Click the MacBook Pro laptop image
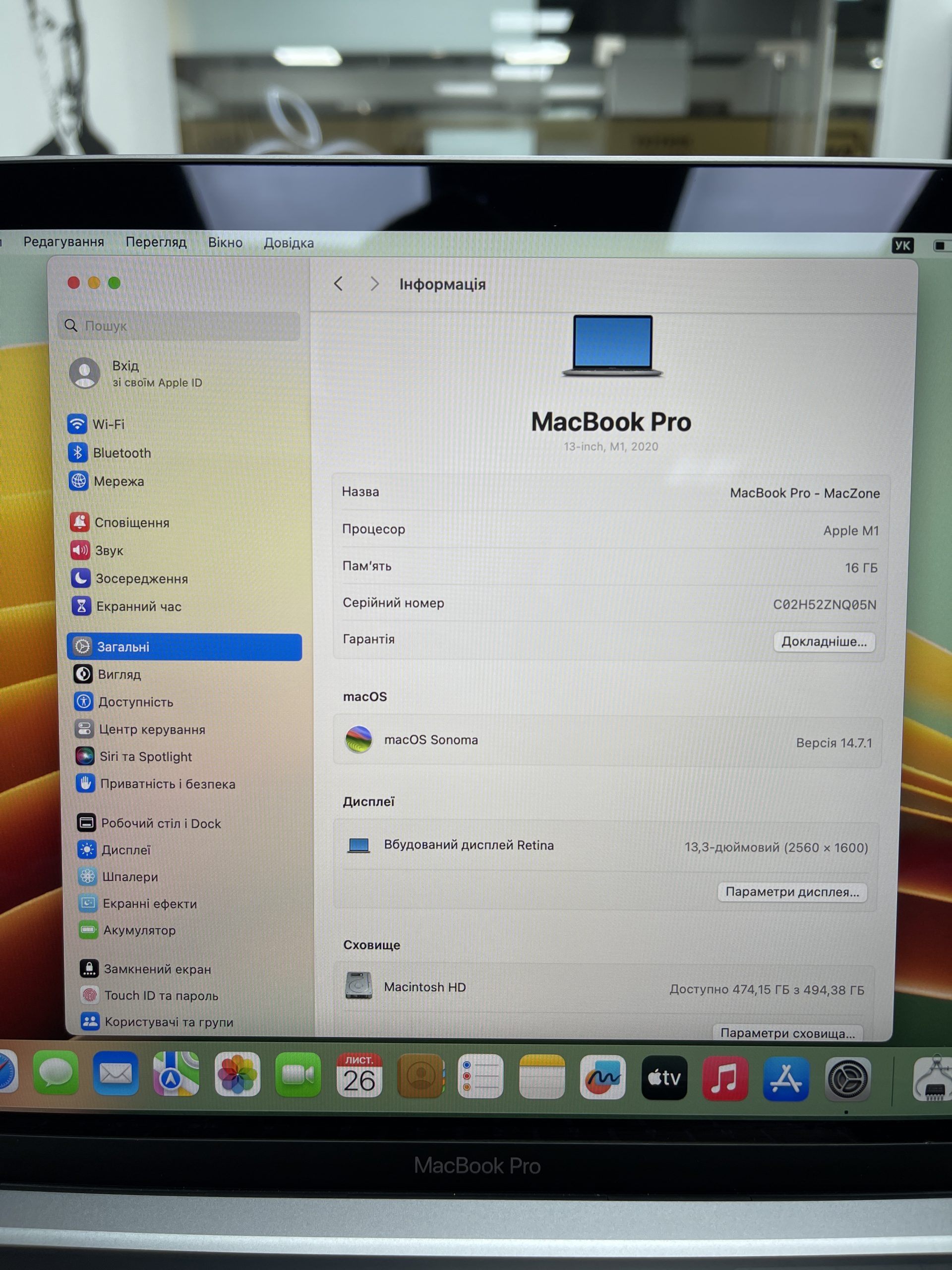The height and width of the screenshot is (1270, 952). pyautogui.click(x=612, y=346)
